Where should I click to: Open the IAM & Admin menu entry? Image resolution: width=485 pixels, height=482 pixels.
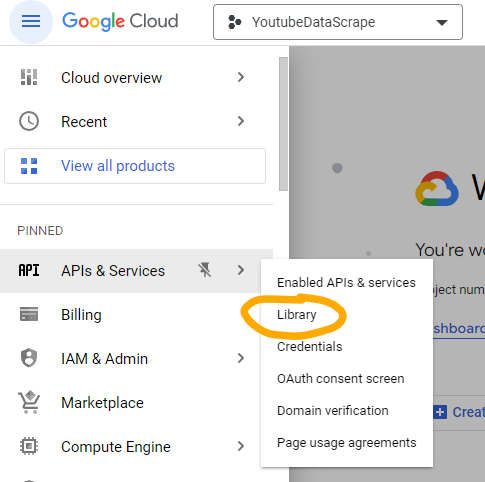tap(136, 359)
